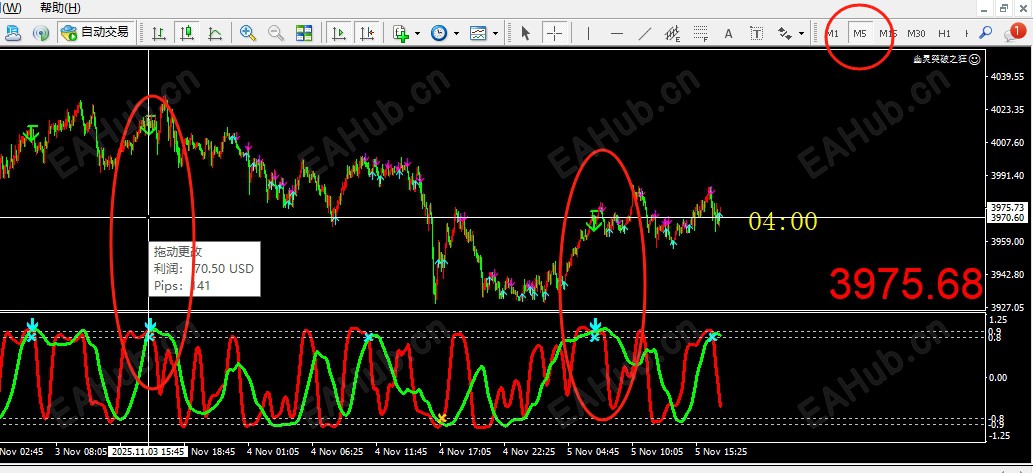
Task: Click the 利润 70.50 USD tooltip
Action: 204,269
